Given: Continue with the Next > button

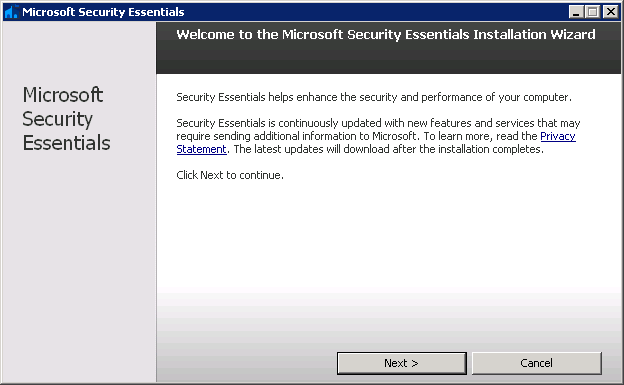Looking at the screenshot, I should point(402,363).
